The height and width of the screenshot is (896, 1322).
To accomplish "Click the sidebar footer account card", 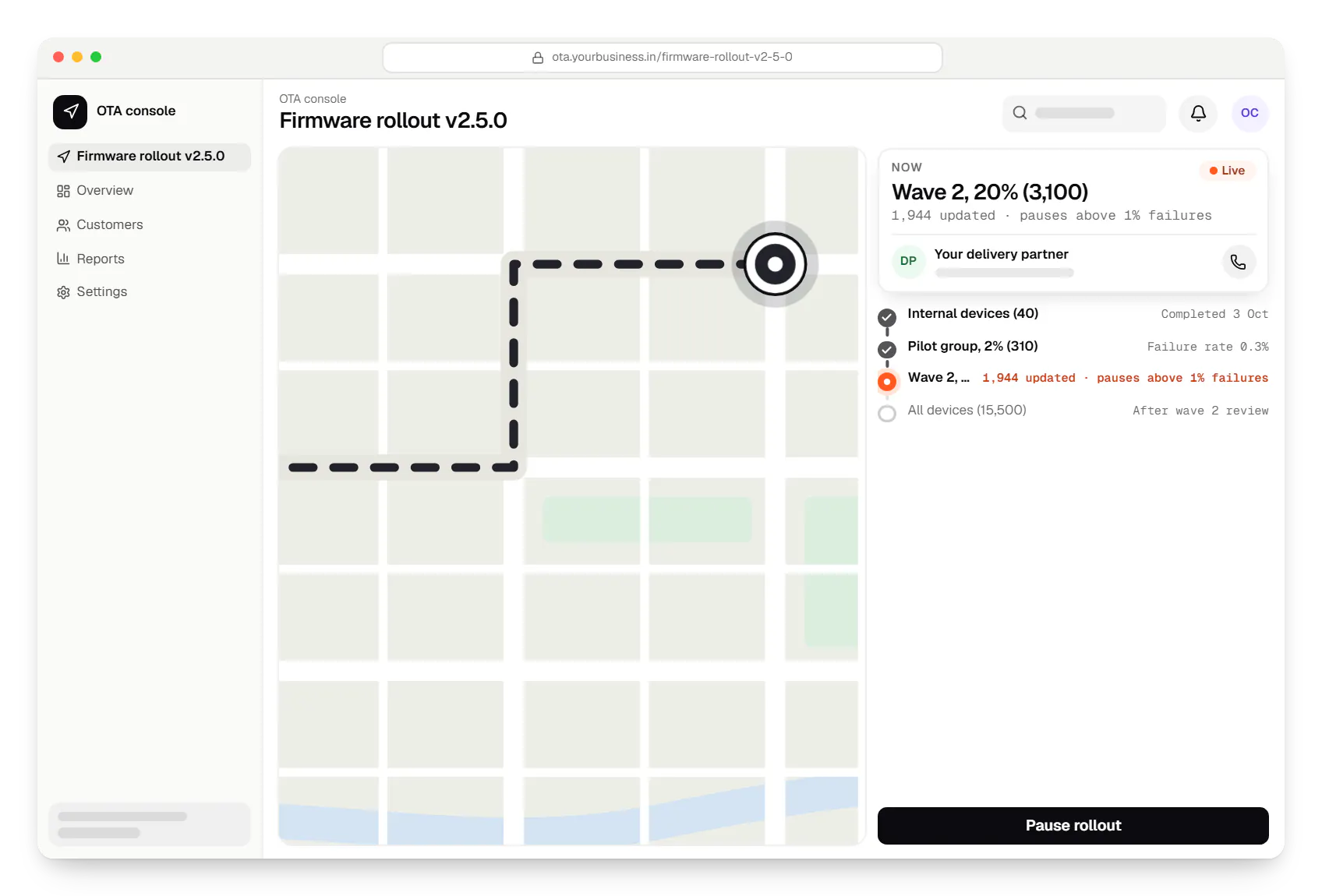I will tap(150, 824).
